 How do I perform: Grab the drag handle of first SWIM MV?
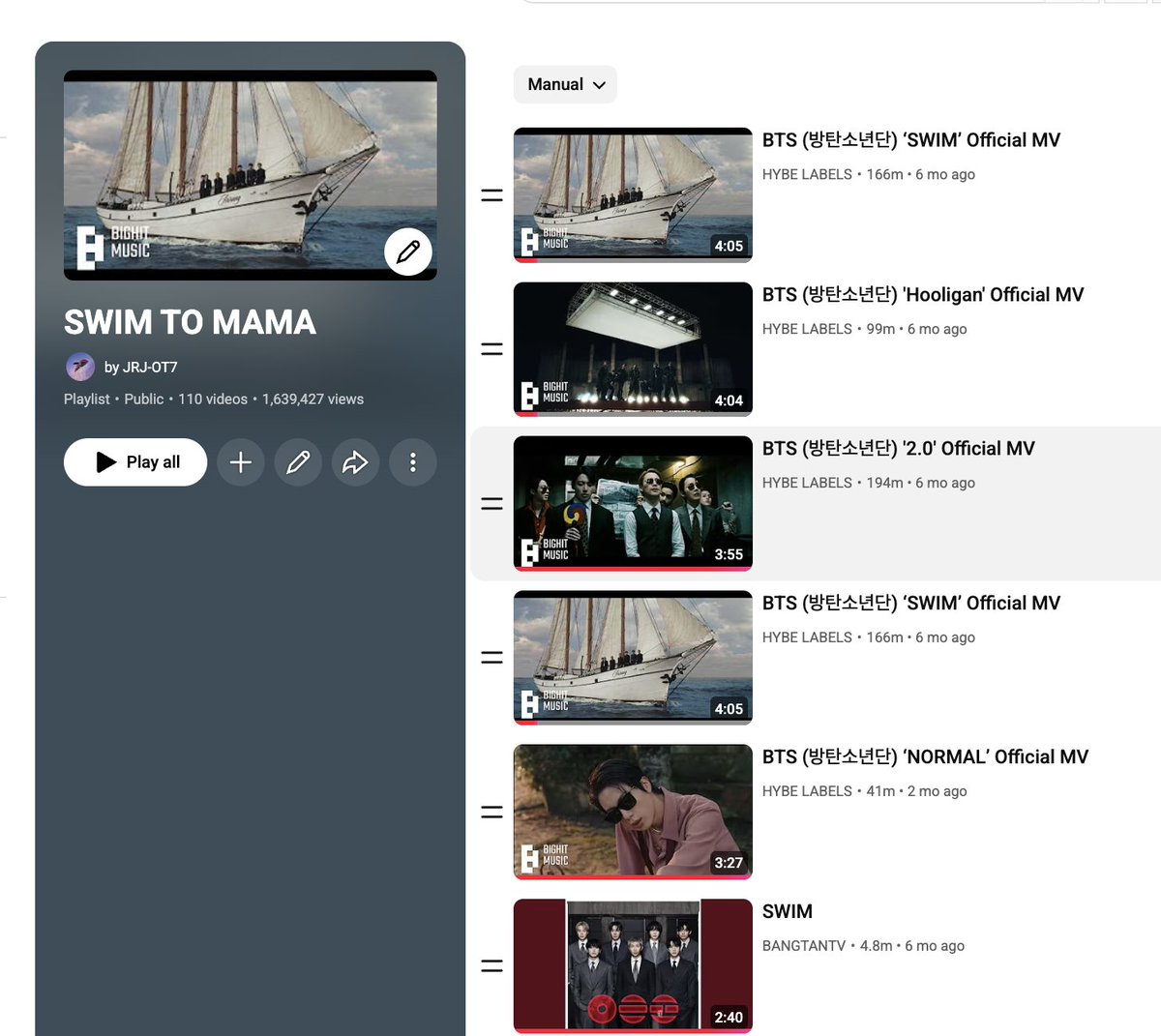492,194
